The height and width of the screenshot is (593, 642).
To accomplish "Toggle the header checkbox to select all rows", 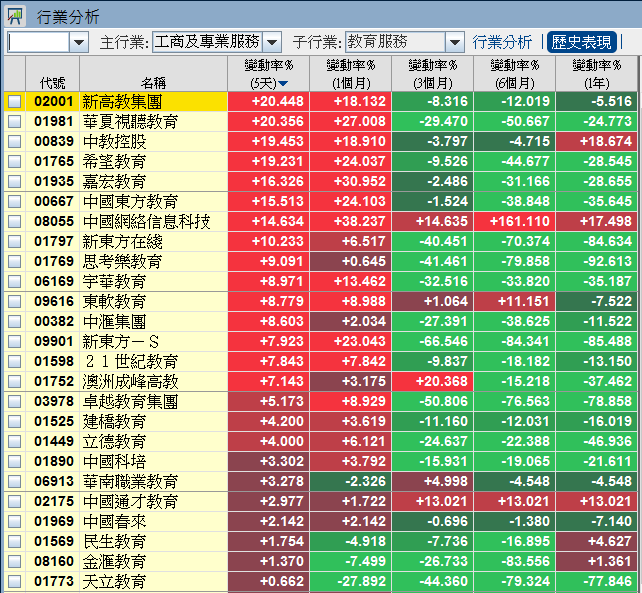I will point(14,74).
